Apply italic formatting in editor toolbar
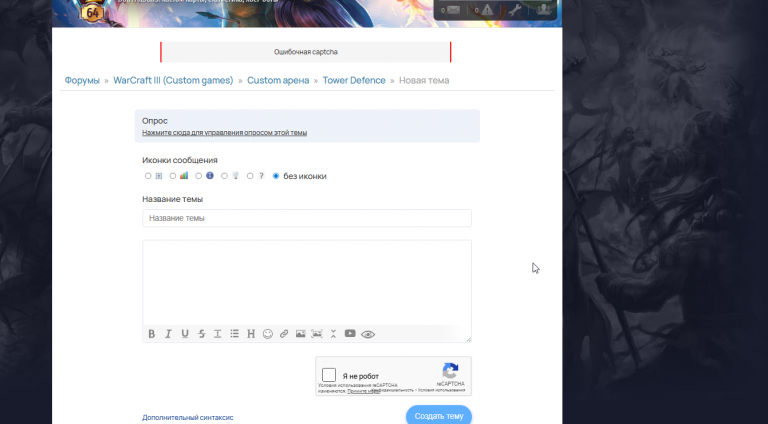This screenshot has width=768, height=424. pos(168,334)
